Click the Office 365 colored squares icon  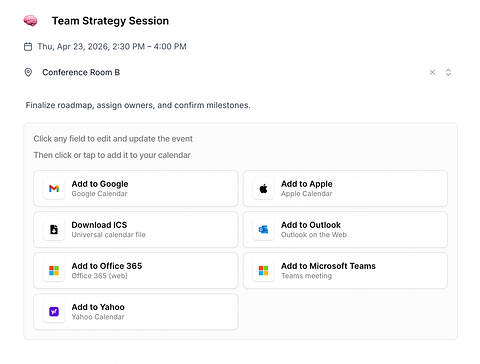54,271
